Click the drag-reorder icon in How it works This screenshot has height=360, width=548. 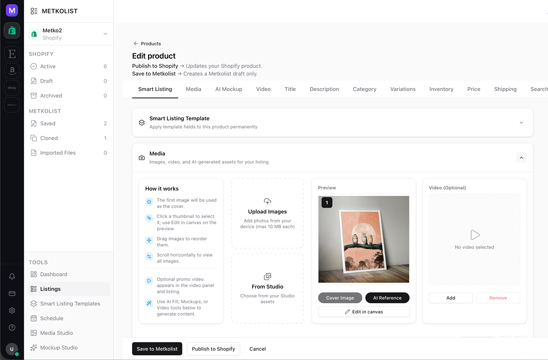149,240
